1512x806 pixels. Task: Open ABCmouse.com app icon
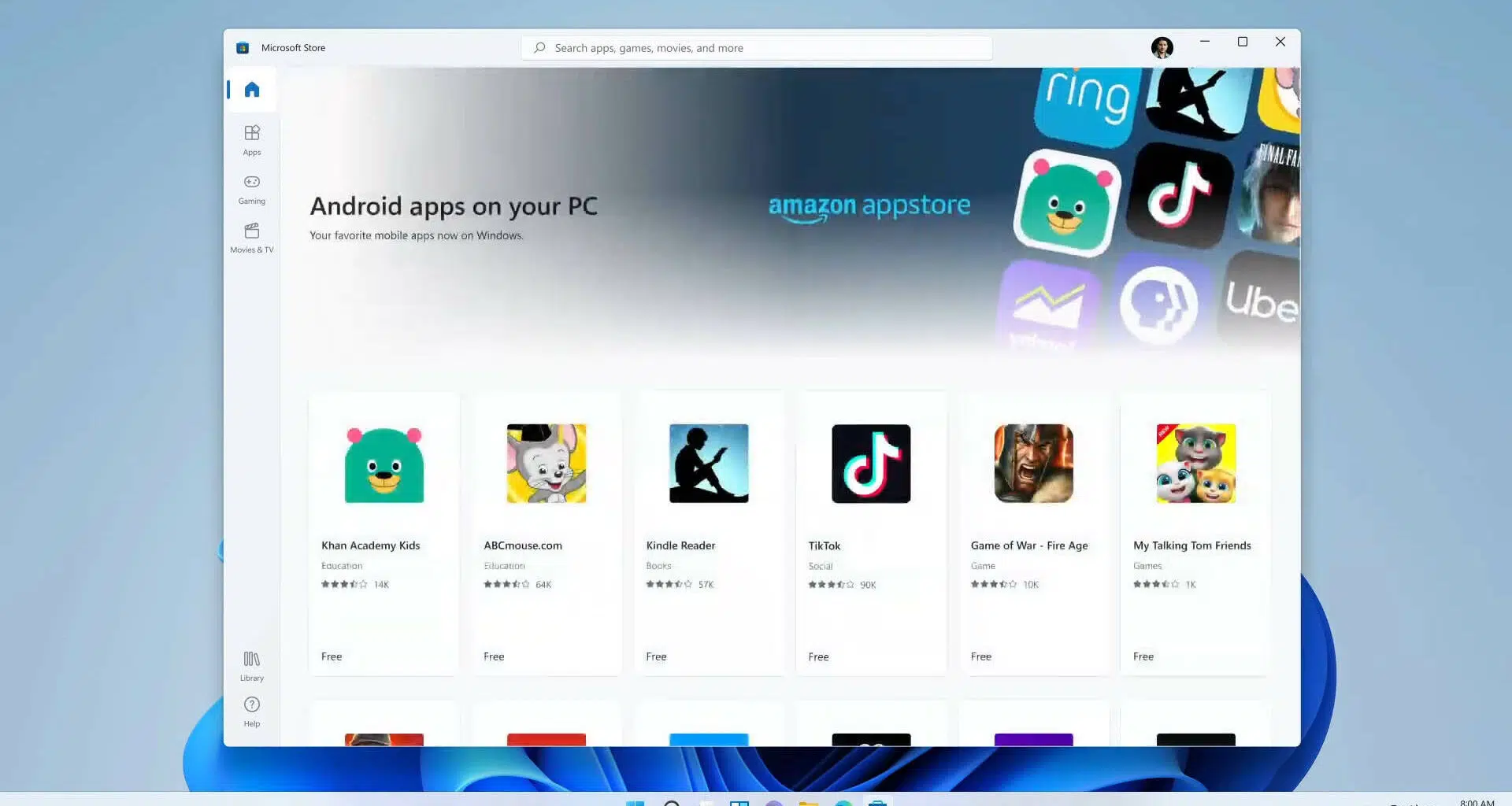pos(547,464)
